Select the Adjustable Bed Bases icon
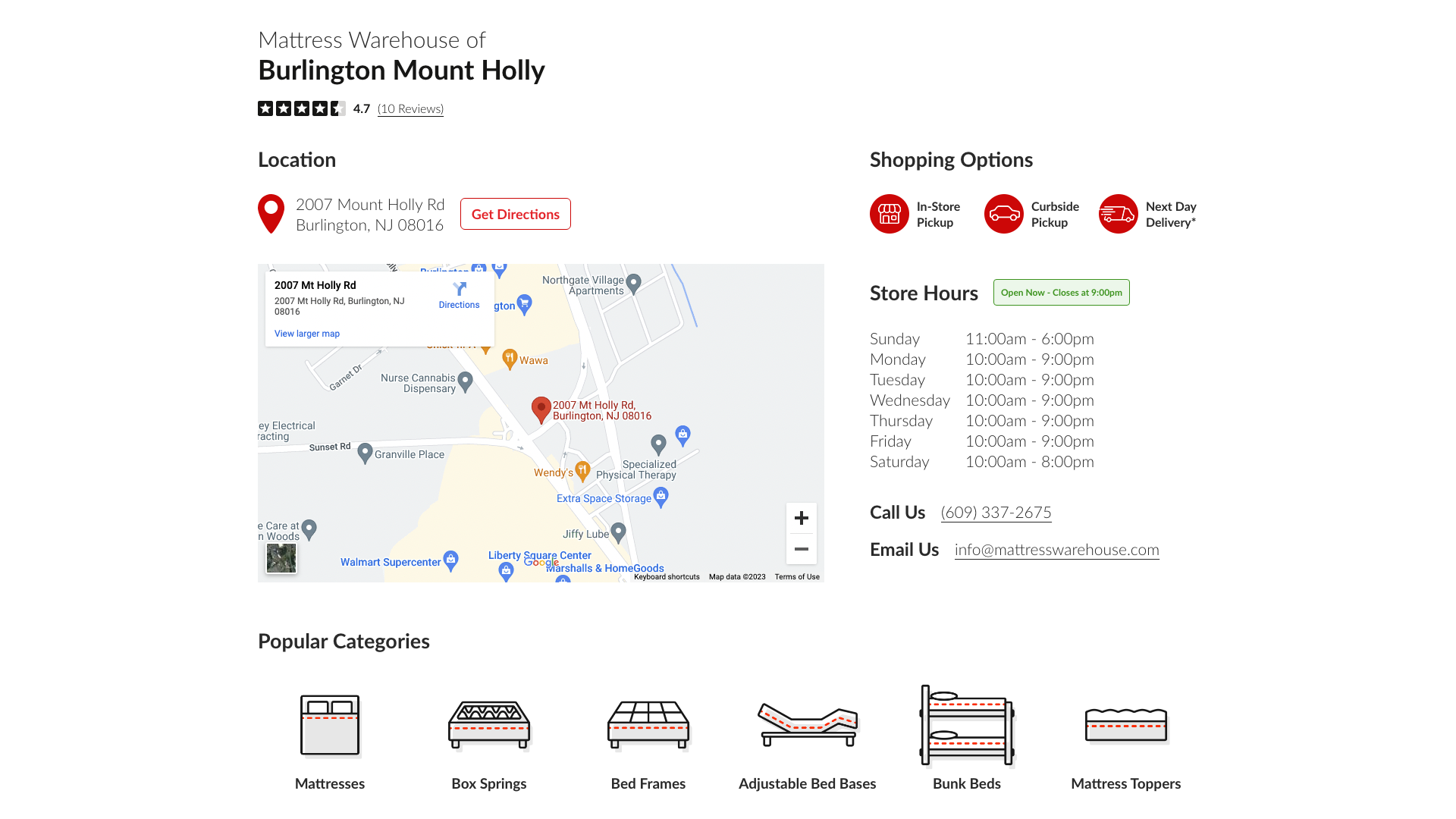 807,724
